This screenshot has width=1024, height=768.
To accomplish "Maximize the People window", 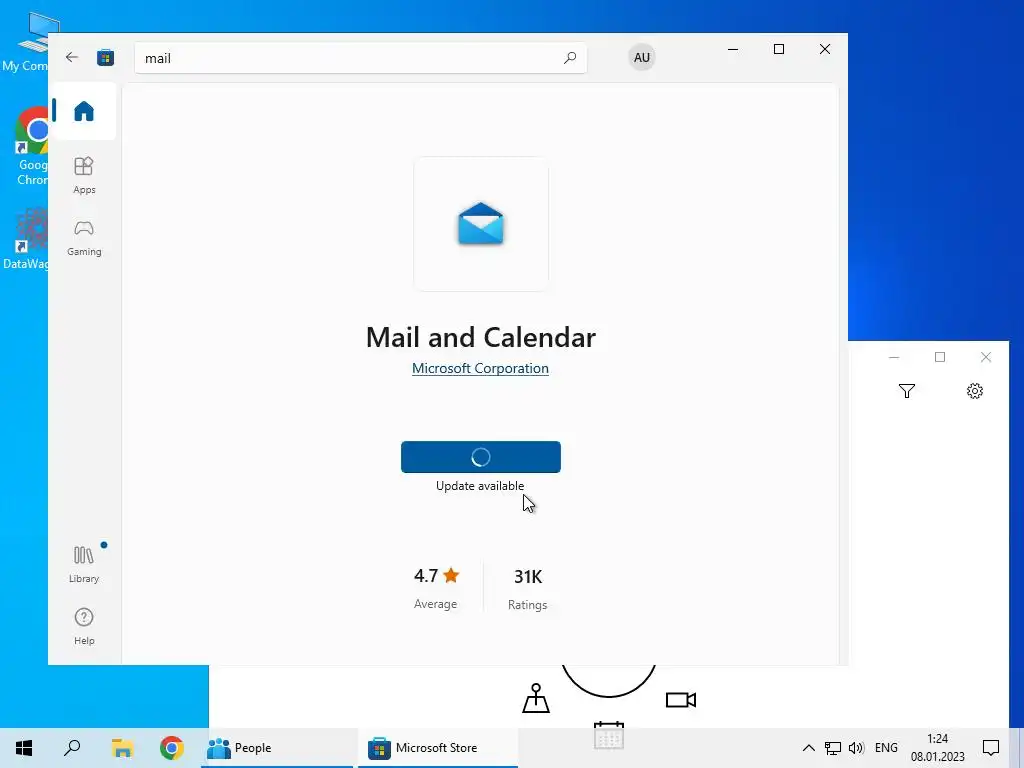I will pos(940,357).
